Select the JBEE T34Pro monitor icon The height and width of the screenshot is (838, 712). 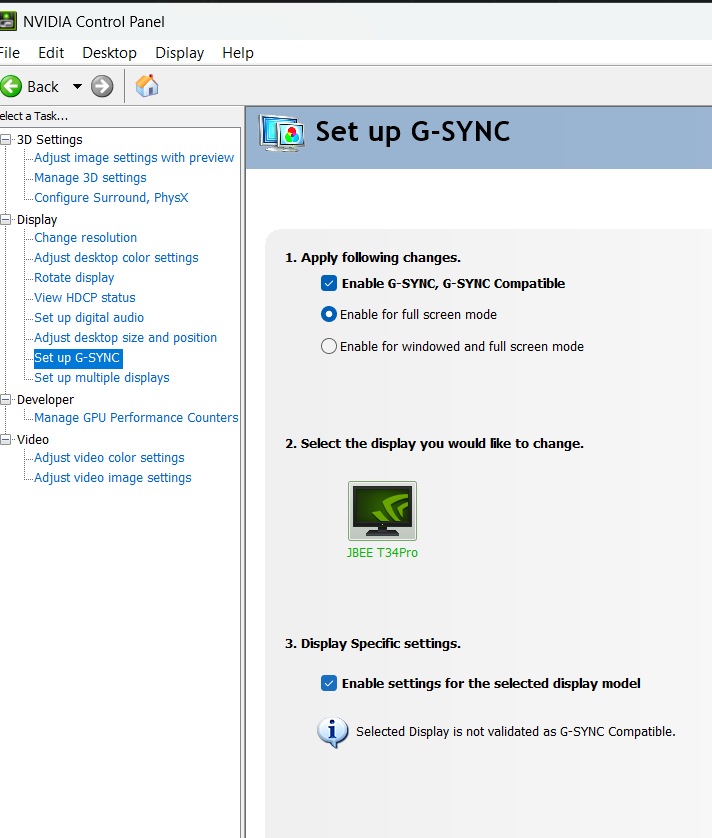(382, 511)
